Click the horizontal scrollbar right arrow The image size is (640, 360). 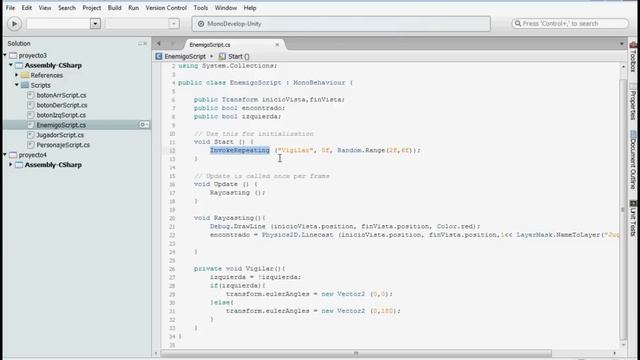click(x=615, y=353)
